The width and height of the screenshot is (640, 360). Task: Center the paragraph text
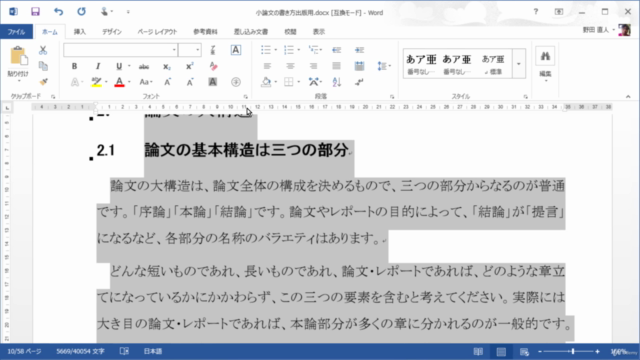point(290,66)
